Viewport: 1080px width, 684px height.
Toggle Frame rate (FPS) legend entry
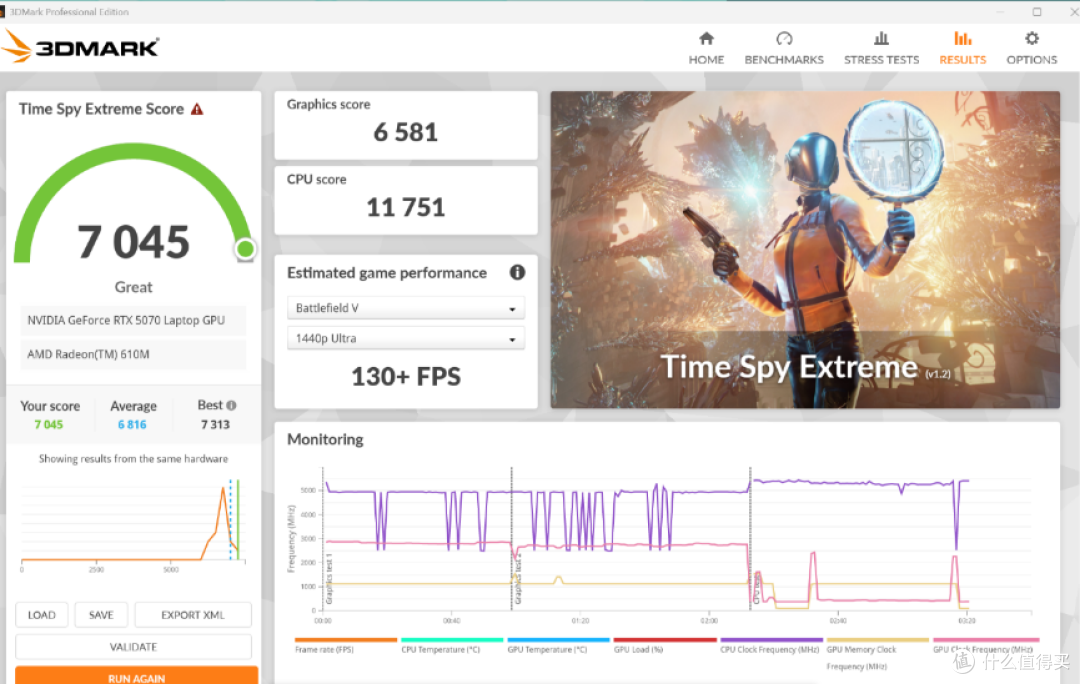(x=346, y=646)
